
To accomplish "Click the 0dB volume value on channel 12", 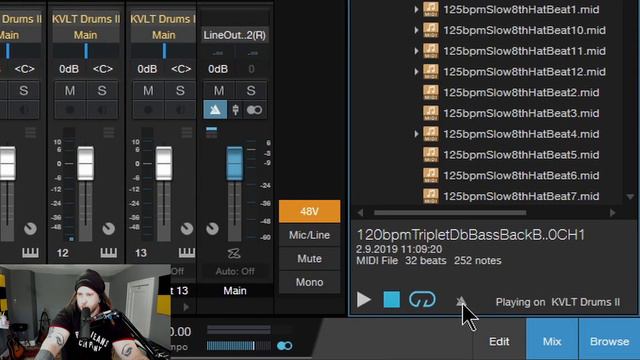I will tap(69, 69).
